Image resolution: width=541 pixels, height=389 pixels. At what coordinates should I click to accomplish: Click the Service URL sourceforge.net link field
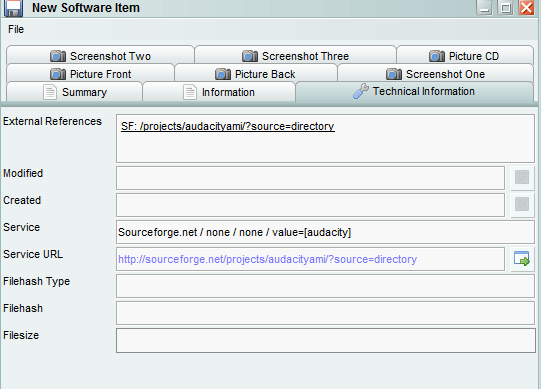pos(311,259)
